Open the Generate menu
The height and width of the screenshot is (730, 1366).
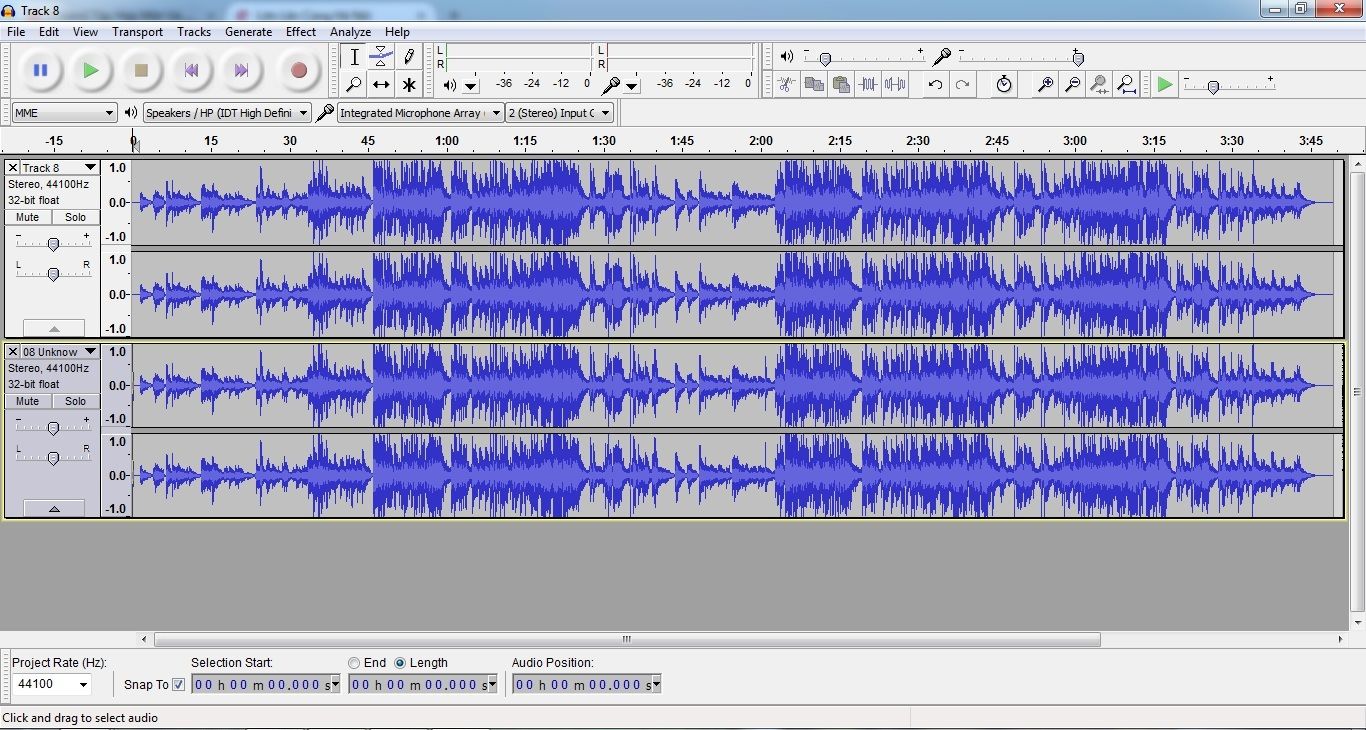click(x=248, y=32)
